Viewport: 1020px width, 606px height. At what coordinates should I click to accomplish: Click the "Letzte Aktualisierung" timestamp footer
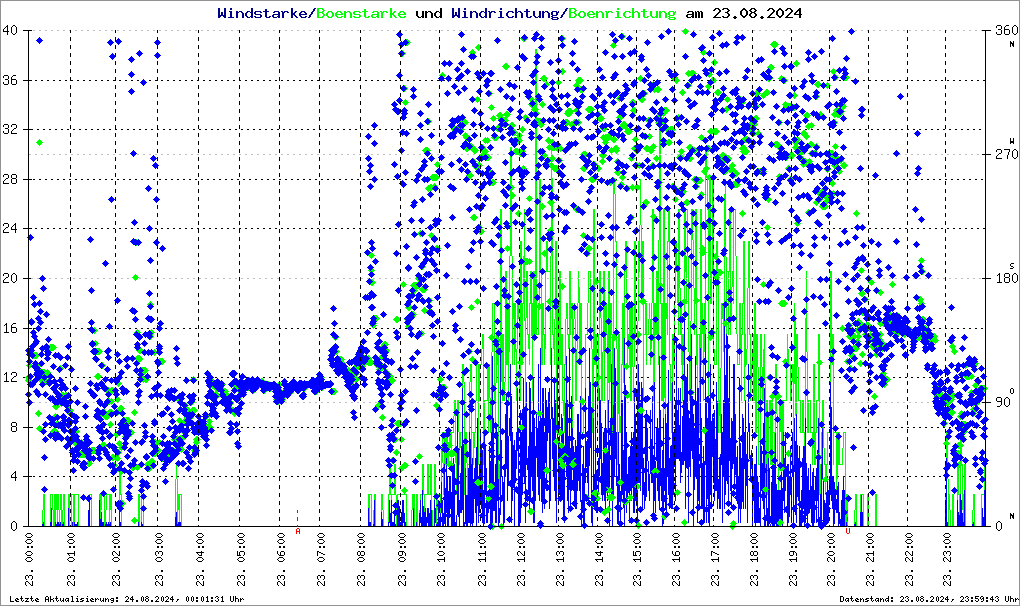pyautogui.click(x=128, y=599)
